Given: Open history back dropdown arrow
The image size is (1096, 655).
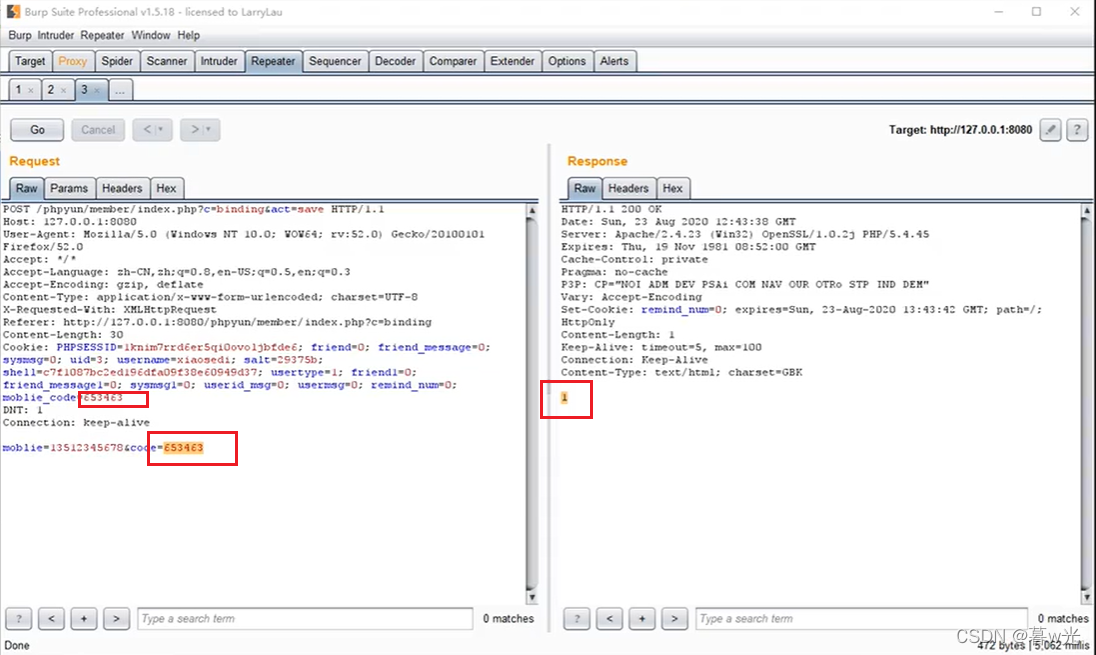Looking at the screenshot, I should tap(161, 129).
